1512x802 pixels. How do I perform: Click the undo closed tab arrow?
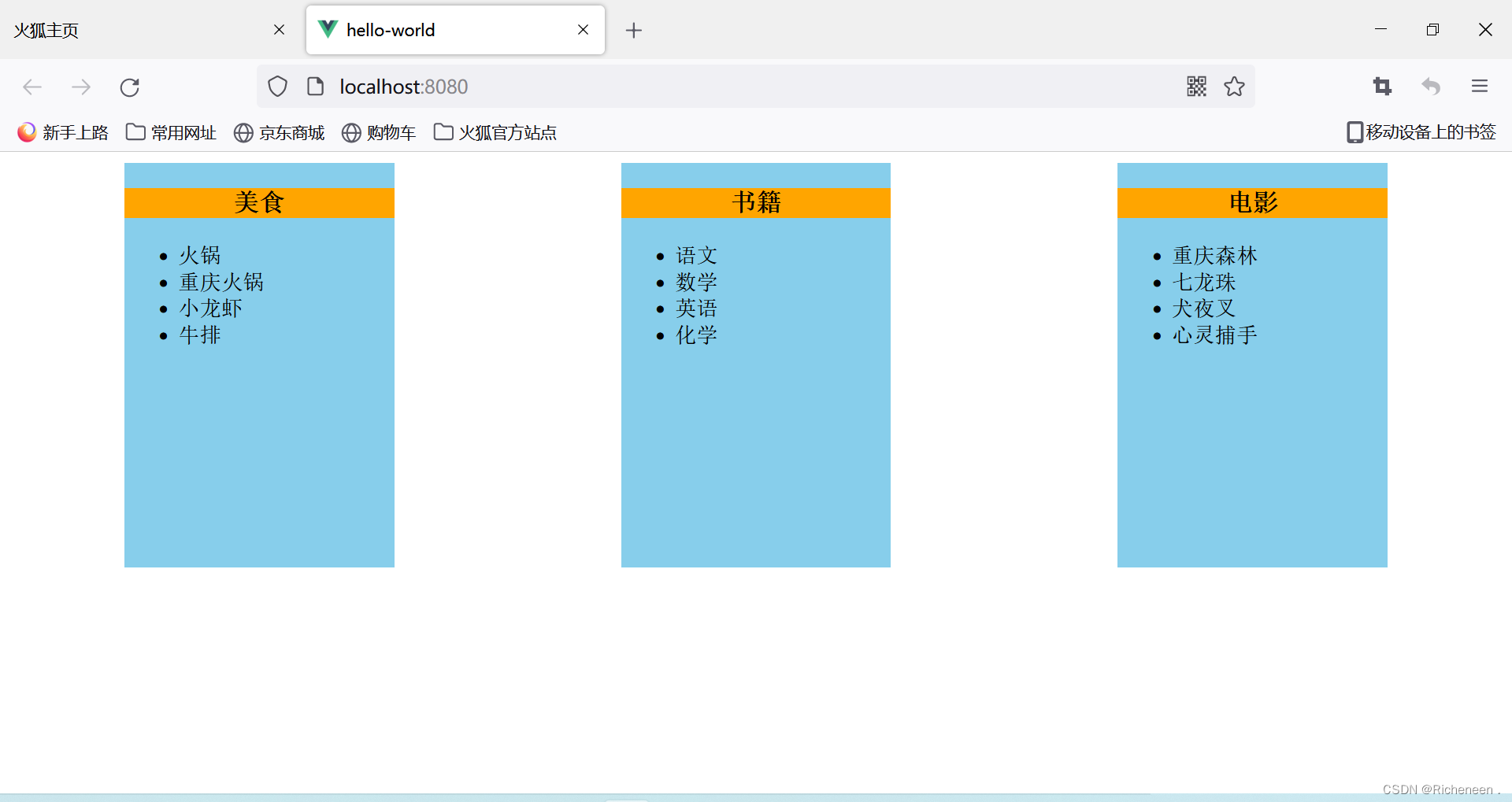[x=1431, y=87]
